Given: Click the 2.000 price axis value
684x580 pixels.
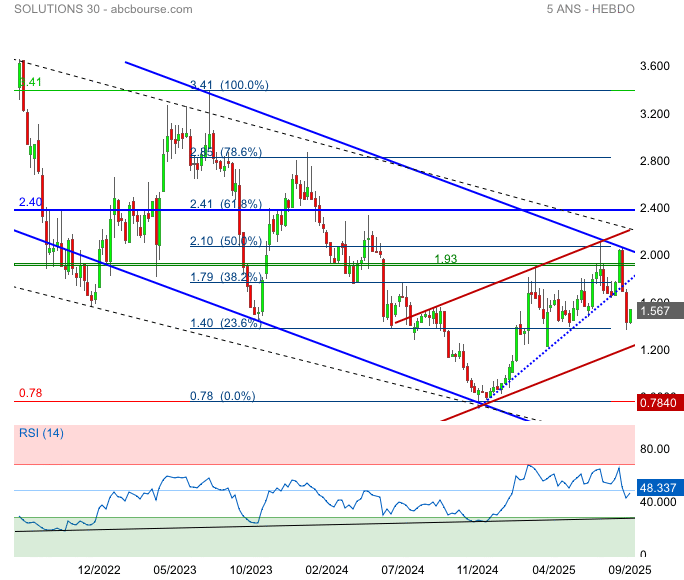Looking at the screenshot, I should [654, 255].
